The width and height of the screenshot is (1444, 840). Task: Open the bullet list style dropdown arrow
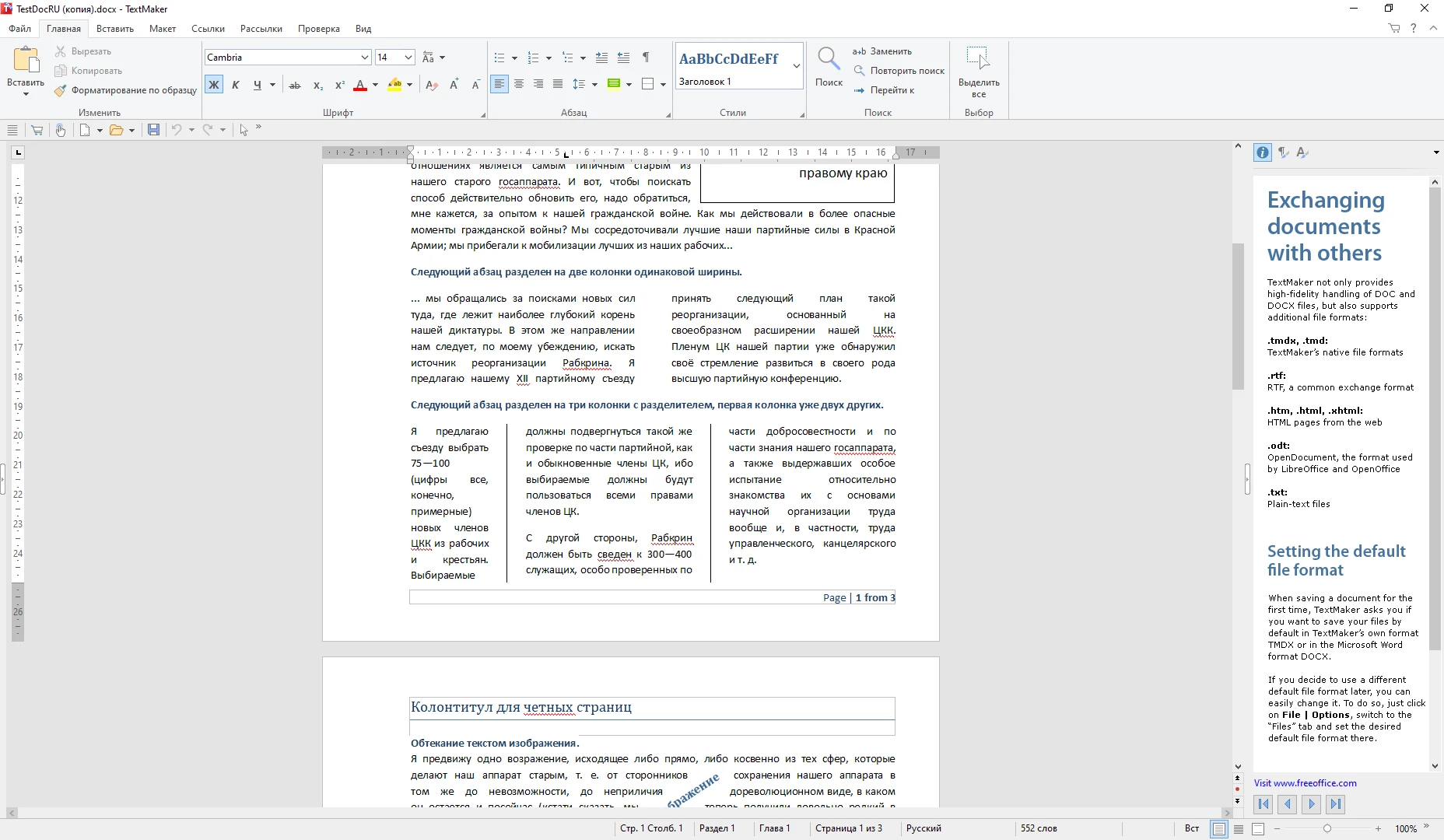514,58
